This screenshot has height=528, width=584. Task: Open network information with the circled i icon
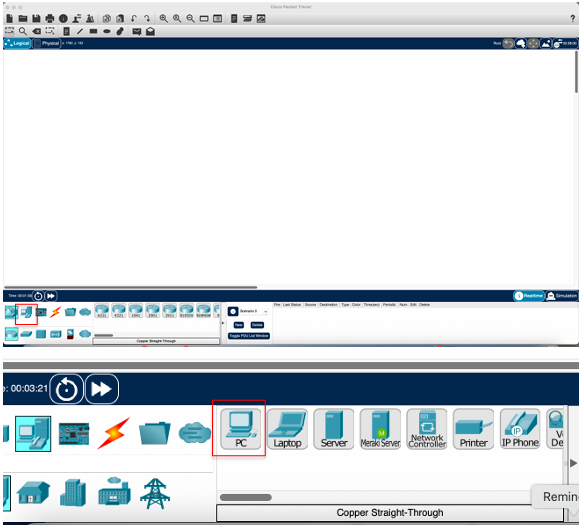coord(63,18)
